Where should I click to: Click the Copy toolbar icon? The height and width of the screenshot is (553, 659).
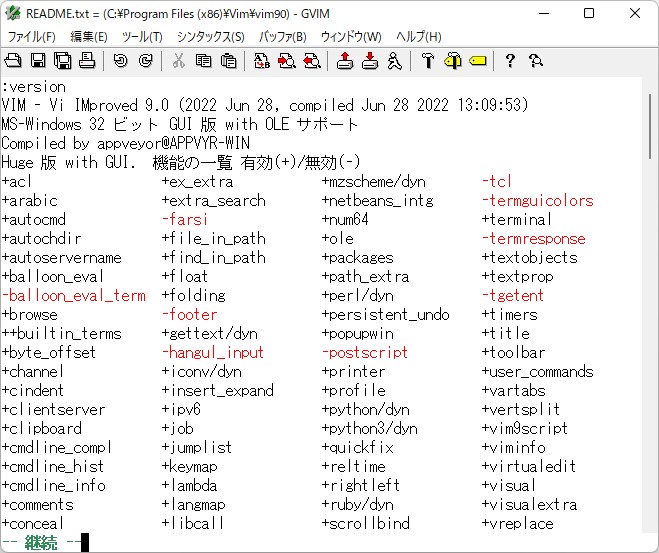coord(203,61)
